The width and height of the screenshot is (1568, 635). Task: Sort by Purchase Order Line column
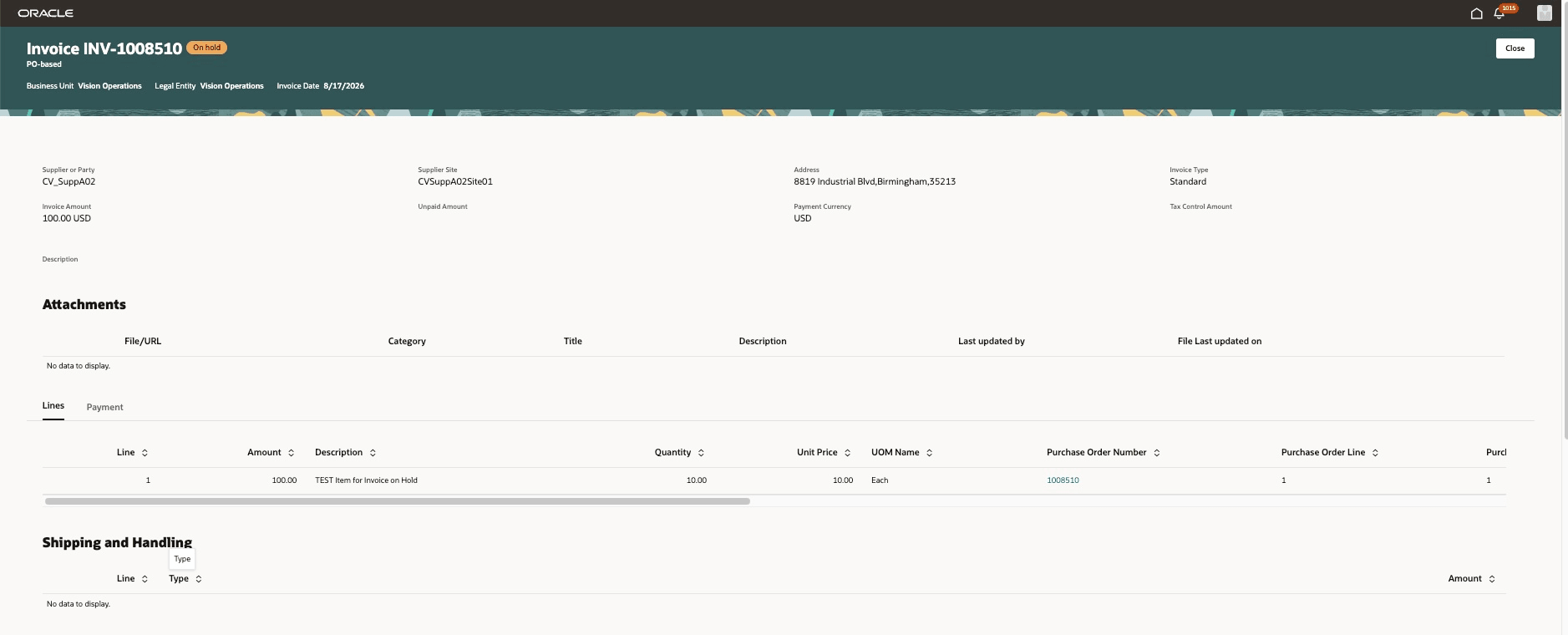(1375, 453)
